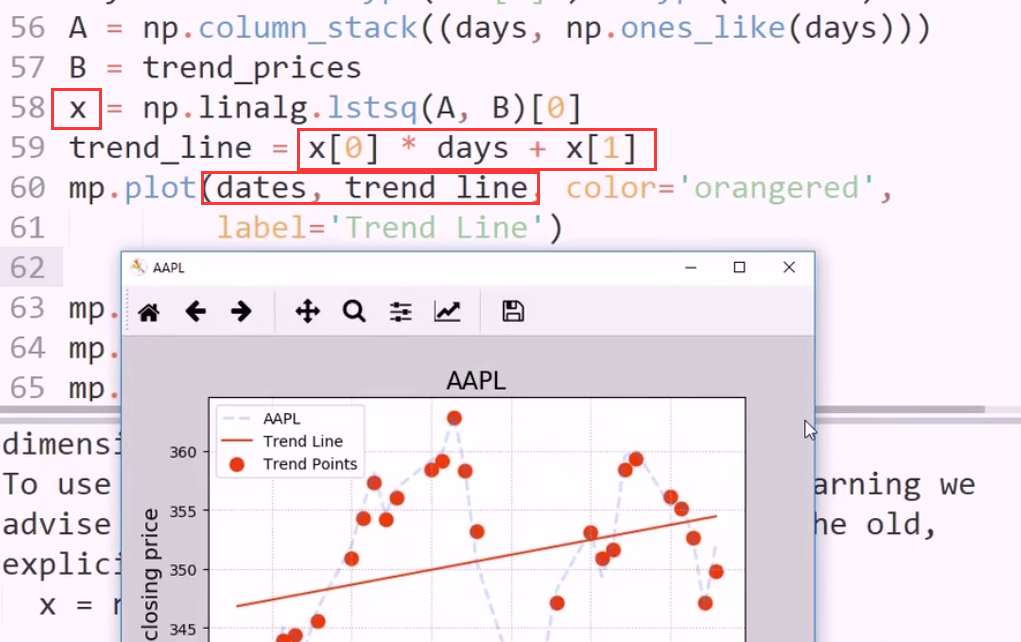The width and height of the screenshot is (1021, 642).
Task: Click line number 58 in editor gutter
Action: 28,108
